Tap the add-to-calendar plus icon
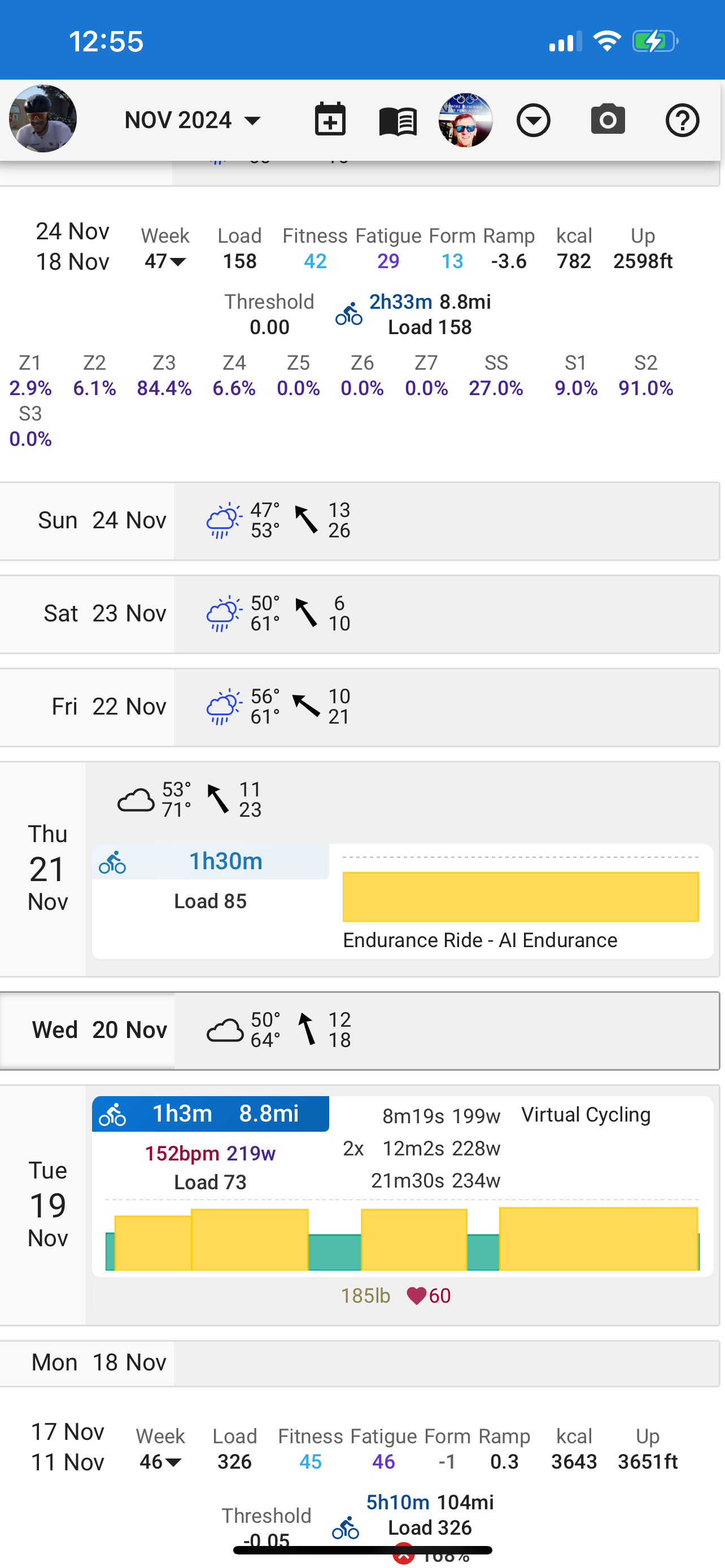 coord(330,119)
